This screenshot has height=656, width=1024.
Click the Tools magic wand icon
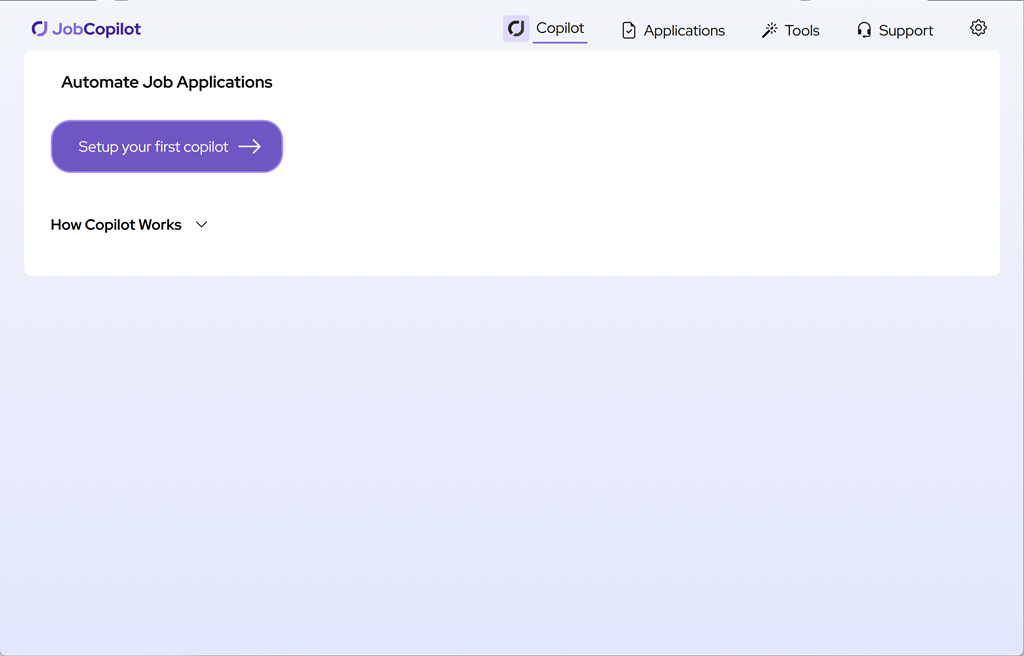[770, 30]
